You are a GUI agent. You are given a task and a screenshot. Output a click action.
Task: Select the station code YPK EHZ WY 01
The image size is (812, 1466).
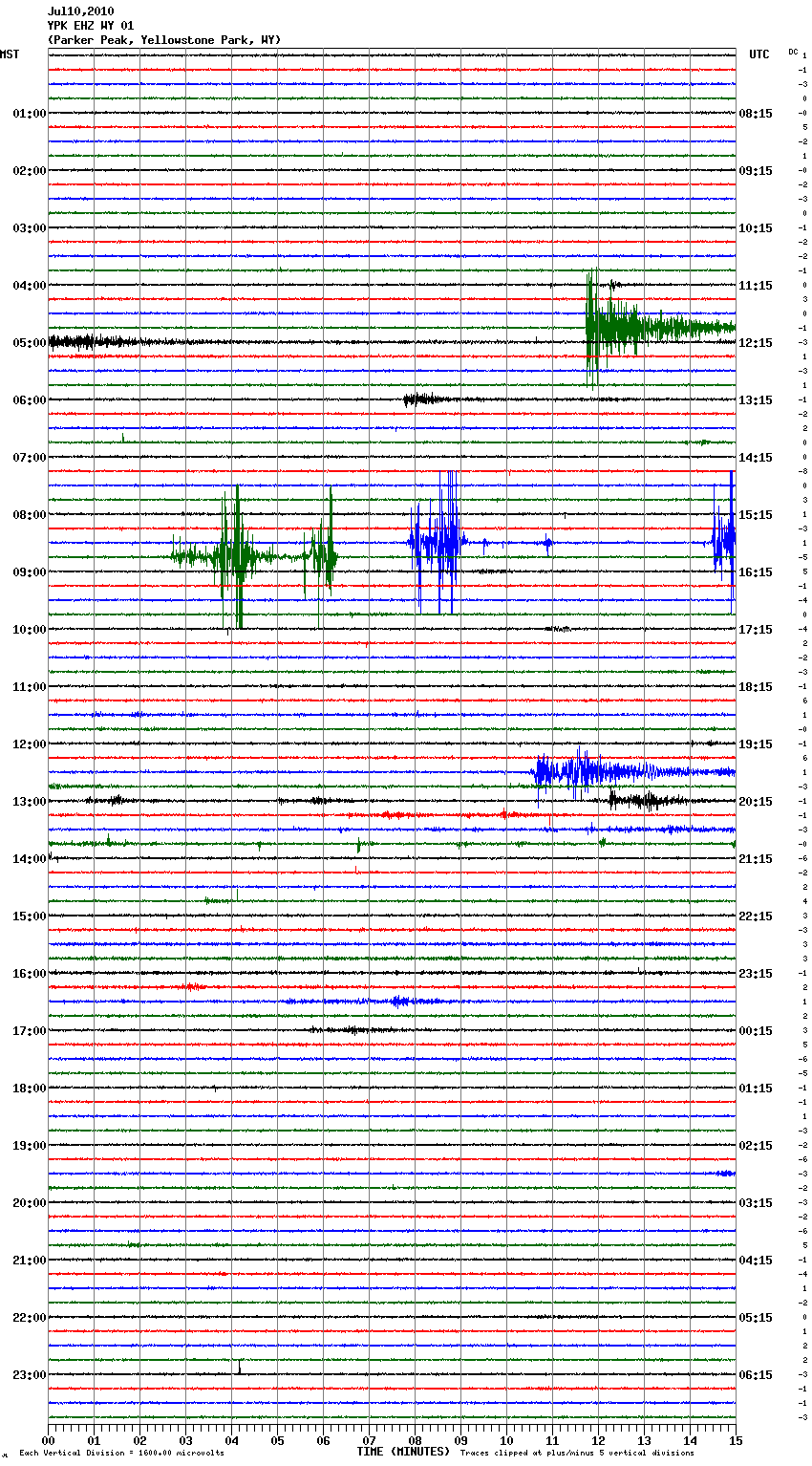[x=91, y=26]
